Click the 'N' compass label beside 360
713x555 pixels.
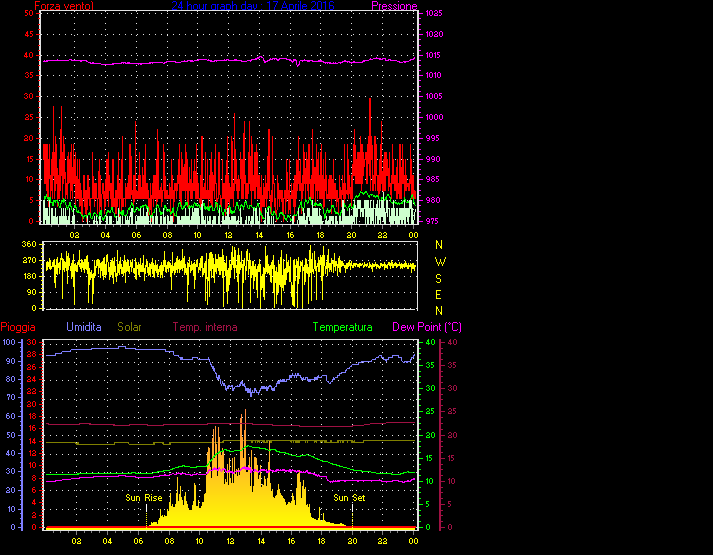coord(439,245)
